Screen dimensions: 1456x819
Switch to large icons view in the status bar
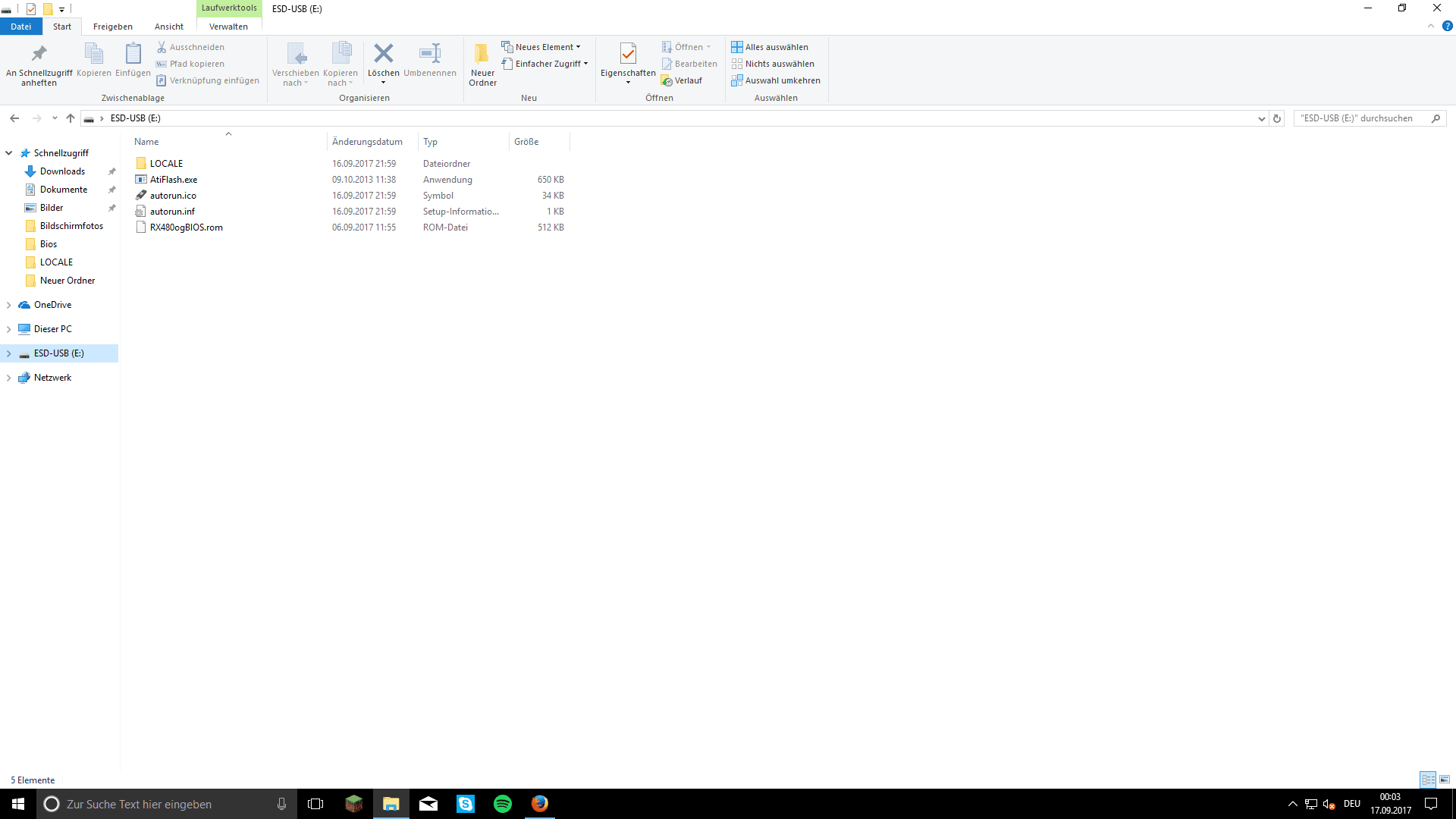click(1445, 780)
